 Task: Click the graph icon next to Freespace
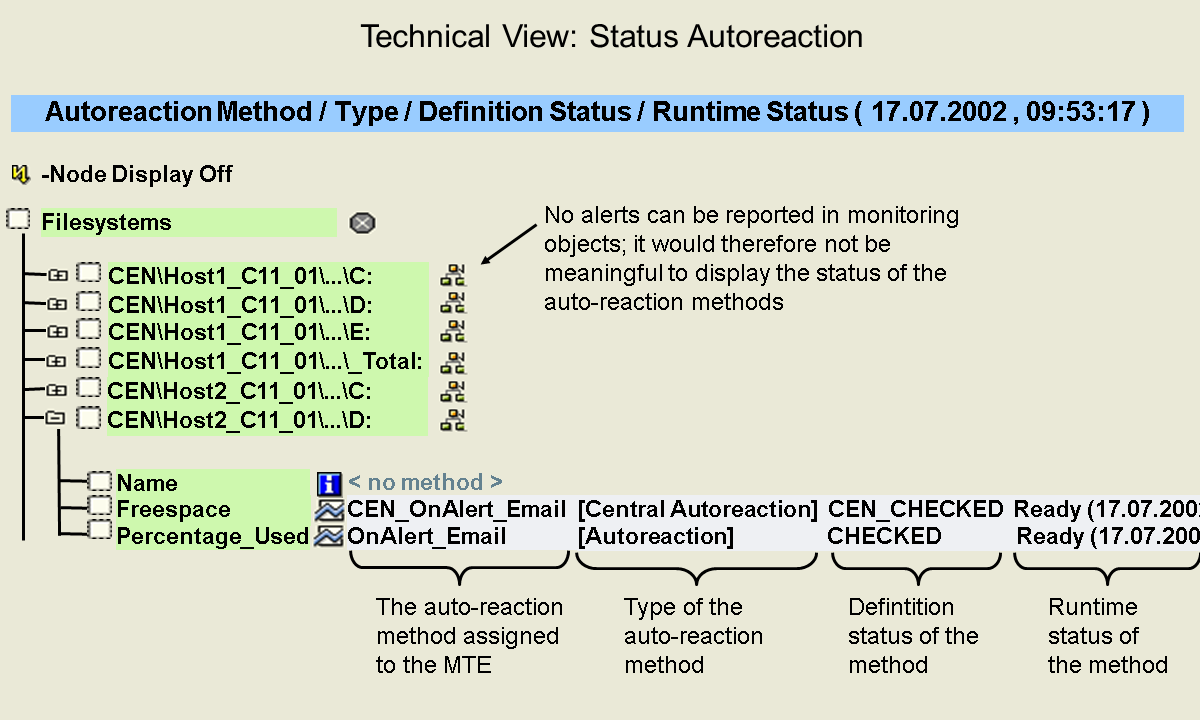(x=329, y=510)
